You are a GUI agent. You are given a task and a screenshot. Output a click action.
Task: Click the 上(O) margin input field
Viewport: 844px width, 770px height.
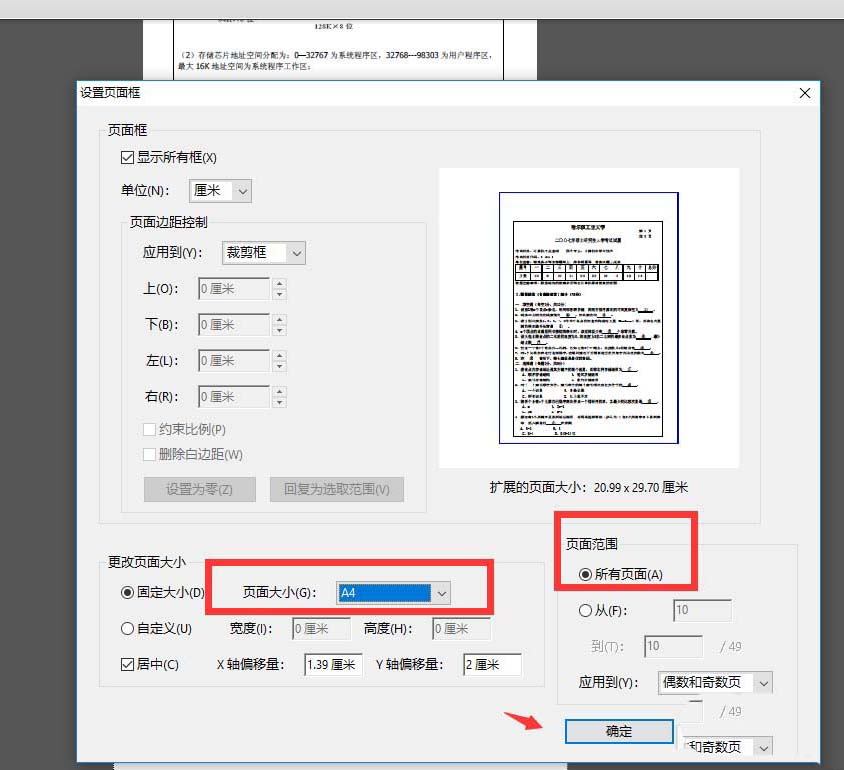tap(234, 289)
